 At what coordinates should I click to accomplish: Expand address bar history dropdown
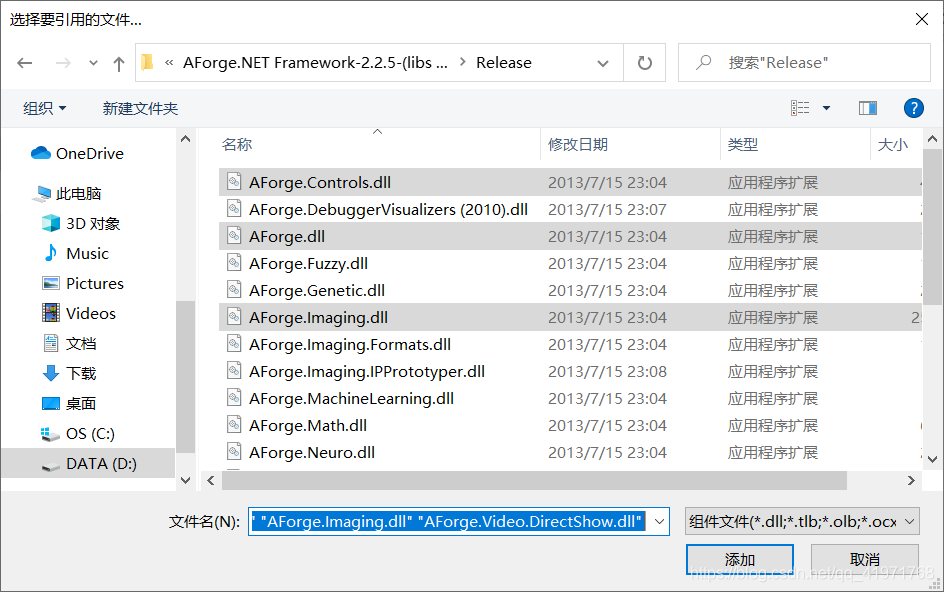point(603,63)
